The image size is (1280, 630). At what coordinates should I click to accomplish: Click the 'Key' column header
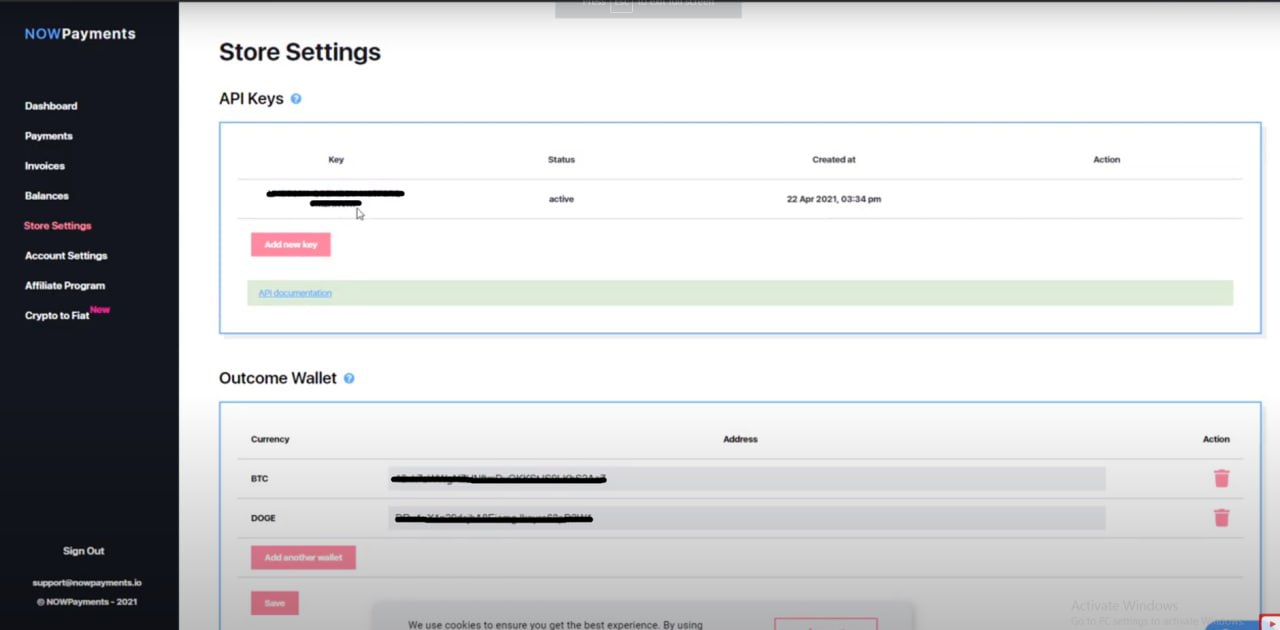[x=336, y=160]
